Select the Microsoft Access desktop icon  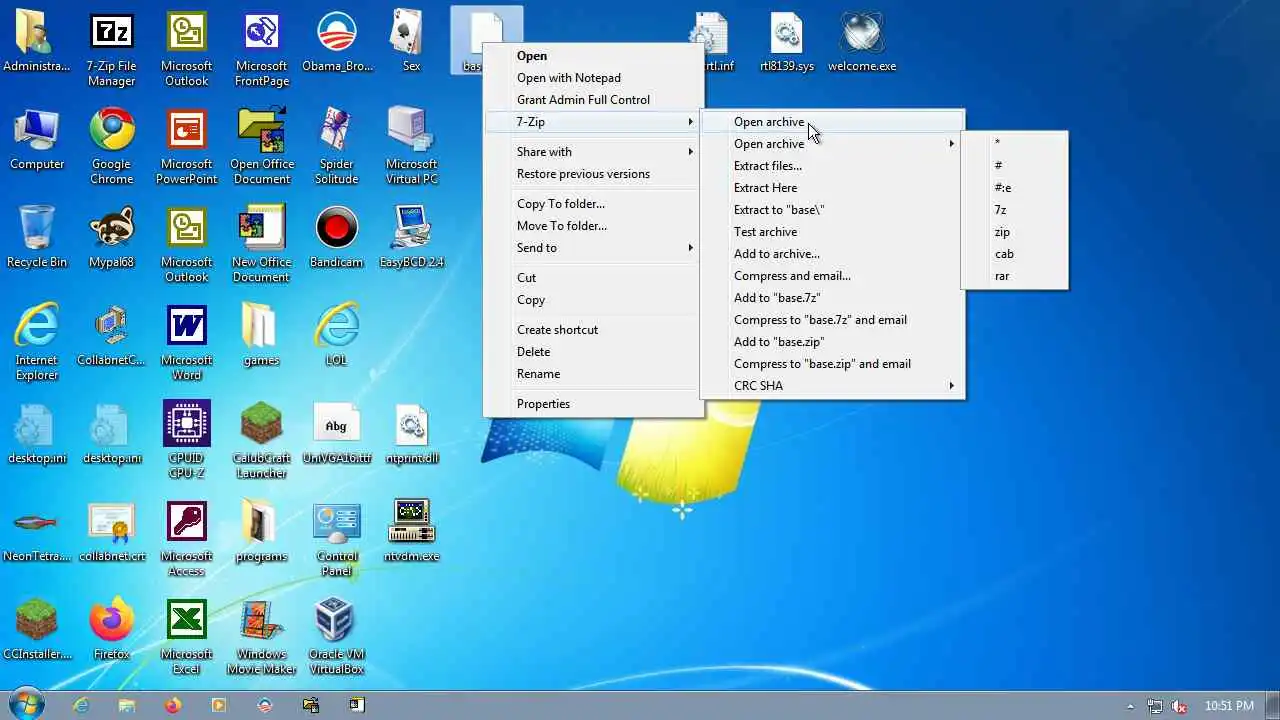[x=186, y=540]
